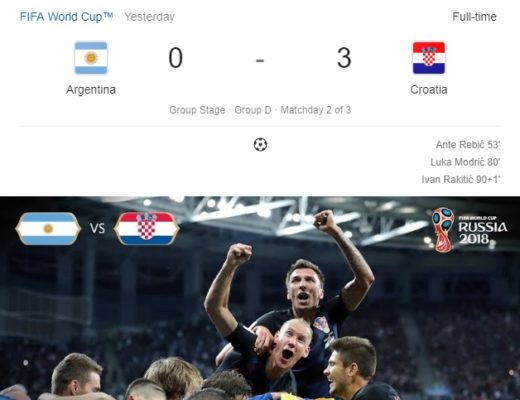The image size is (520, 400).
Task: Click the soccer ball goals icon
Action: (x=260, y=145)
